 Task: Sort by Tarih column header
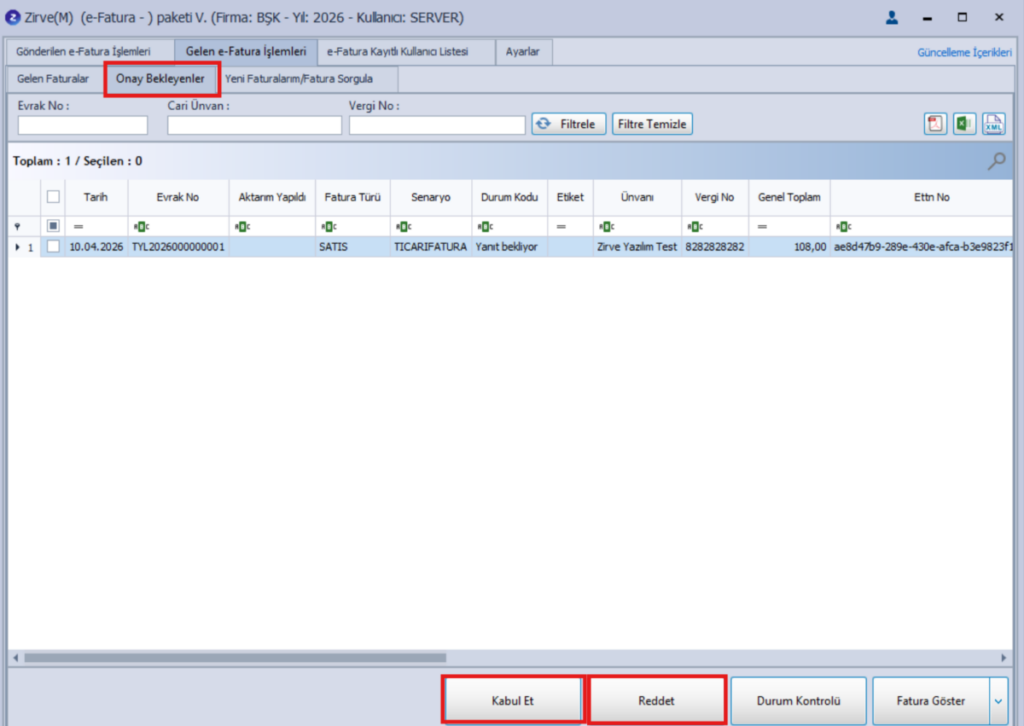click(96, 197)
